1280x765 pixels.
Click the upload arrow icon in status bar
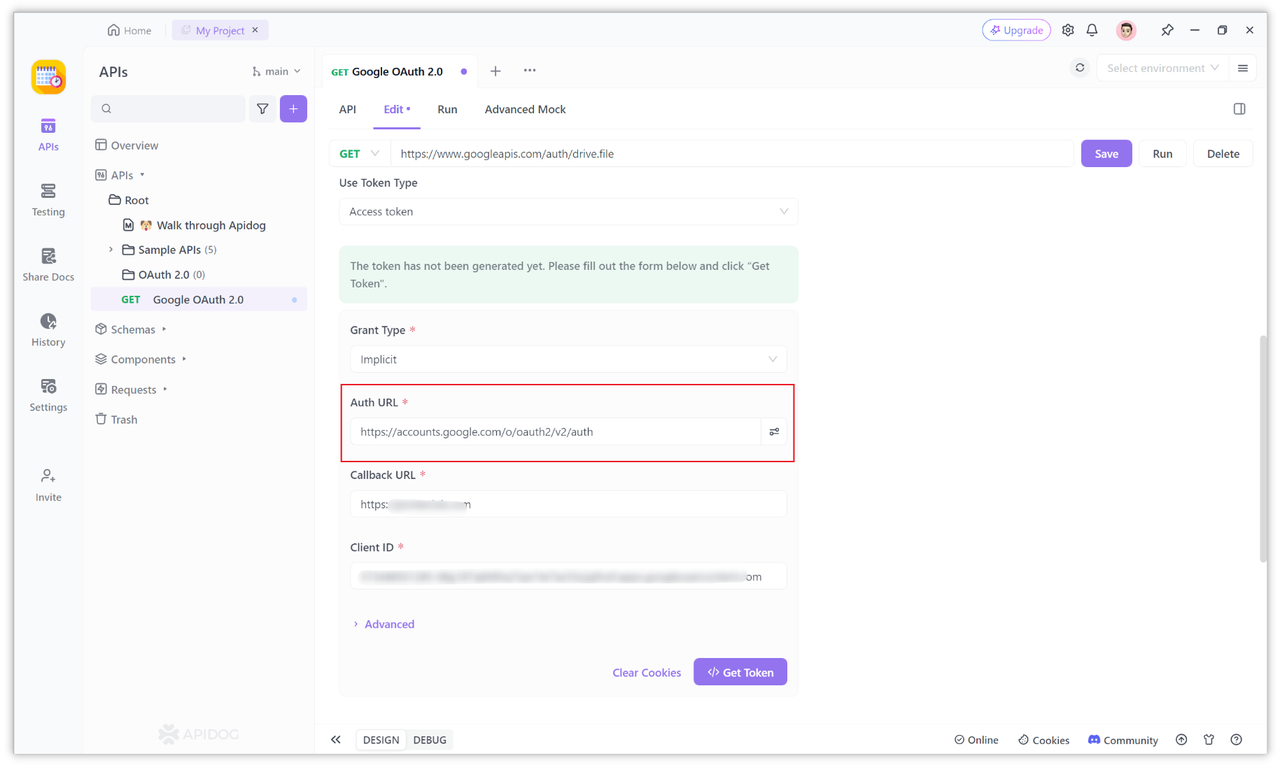click(x=1181, y=740)
